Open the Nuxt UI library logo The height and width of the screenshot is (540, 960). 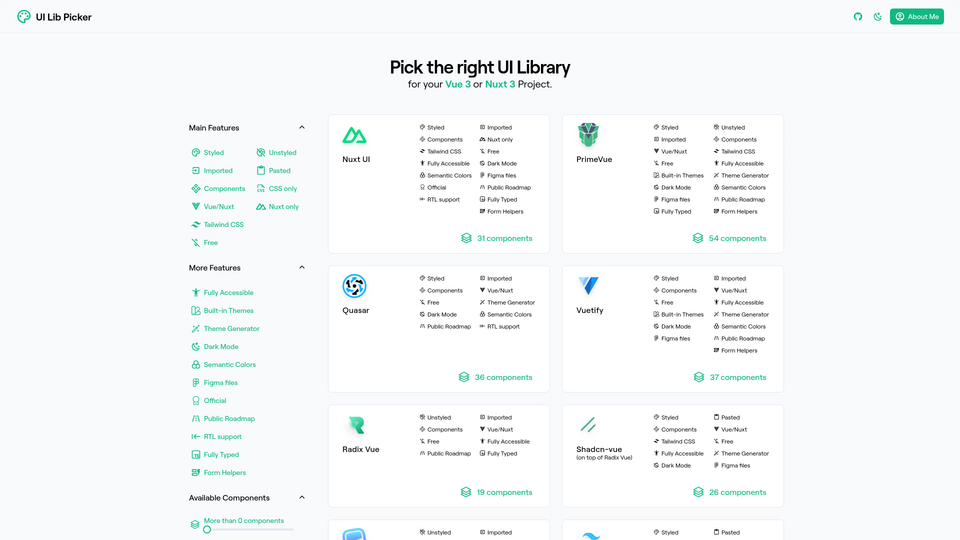(x=354, y=135)
